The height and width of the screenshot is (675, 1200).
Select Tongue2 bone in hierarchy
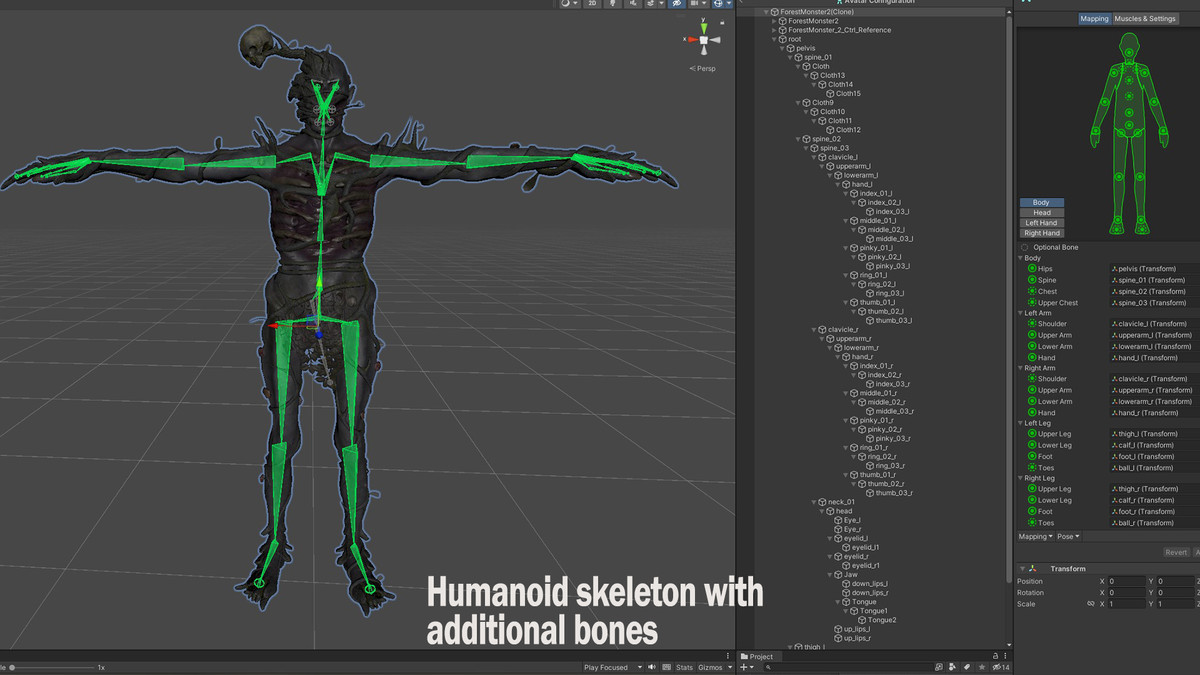click(882, 620)
